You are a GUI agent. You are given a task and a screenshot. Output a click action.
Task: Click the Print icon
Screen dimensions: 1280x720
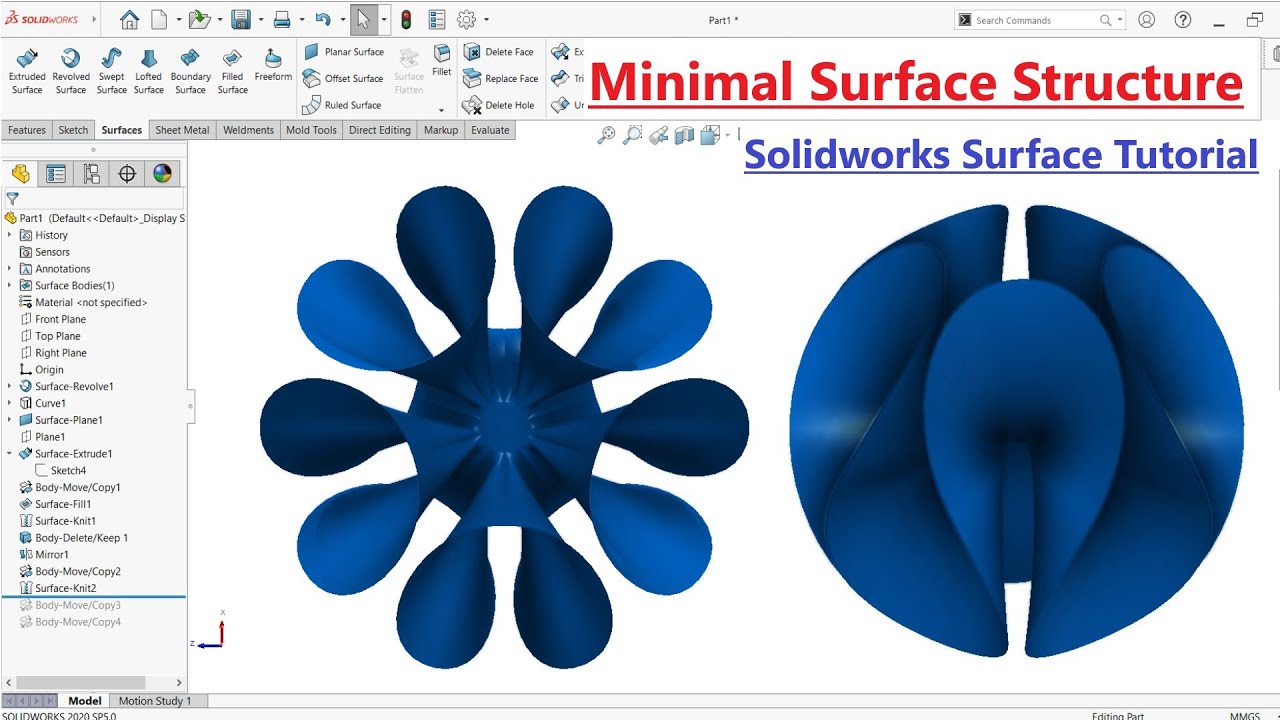pos(282,19)
